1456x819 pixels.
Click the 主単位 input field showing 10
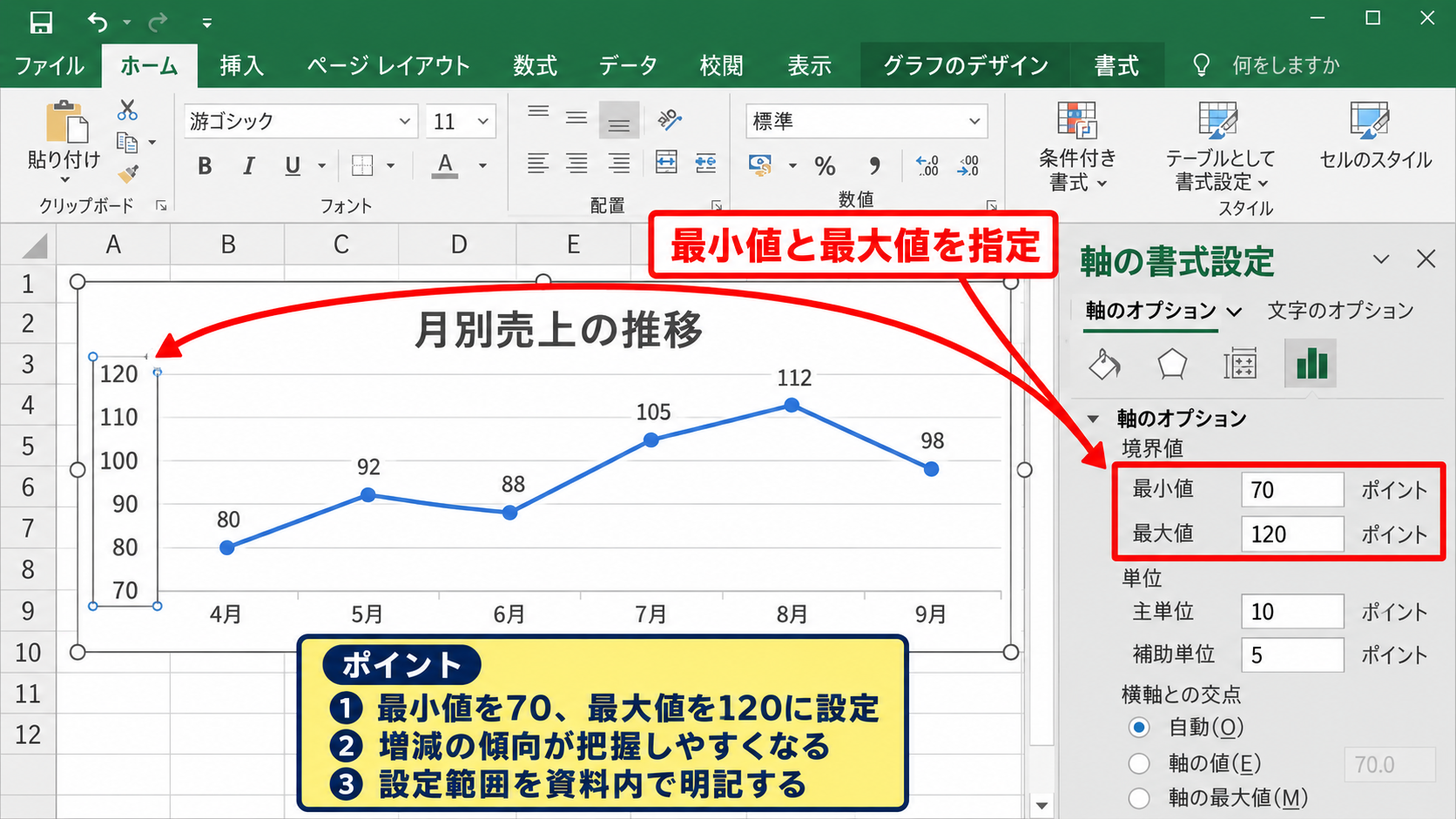tap(1292, 612)
